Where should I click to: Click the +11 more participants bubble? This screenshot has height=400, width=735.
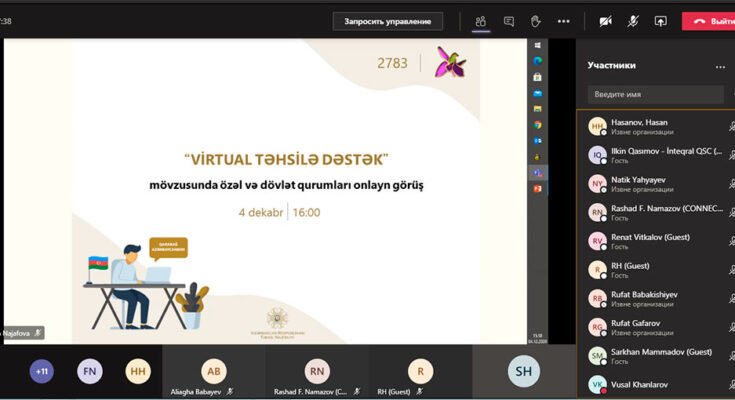pos(42,371)
